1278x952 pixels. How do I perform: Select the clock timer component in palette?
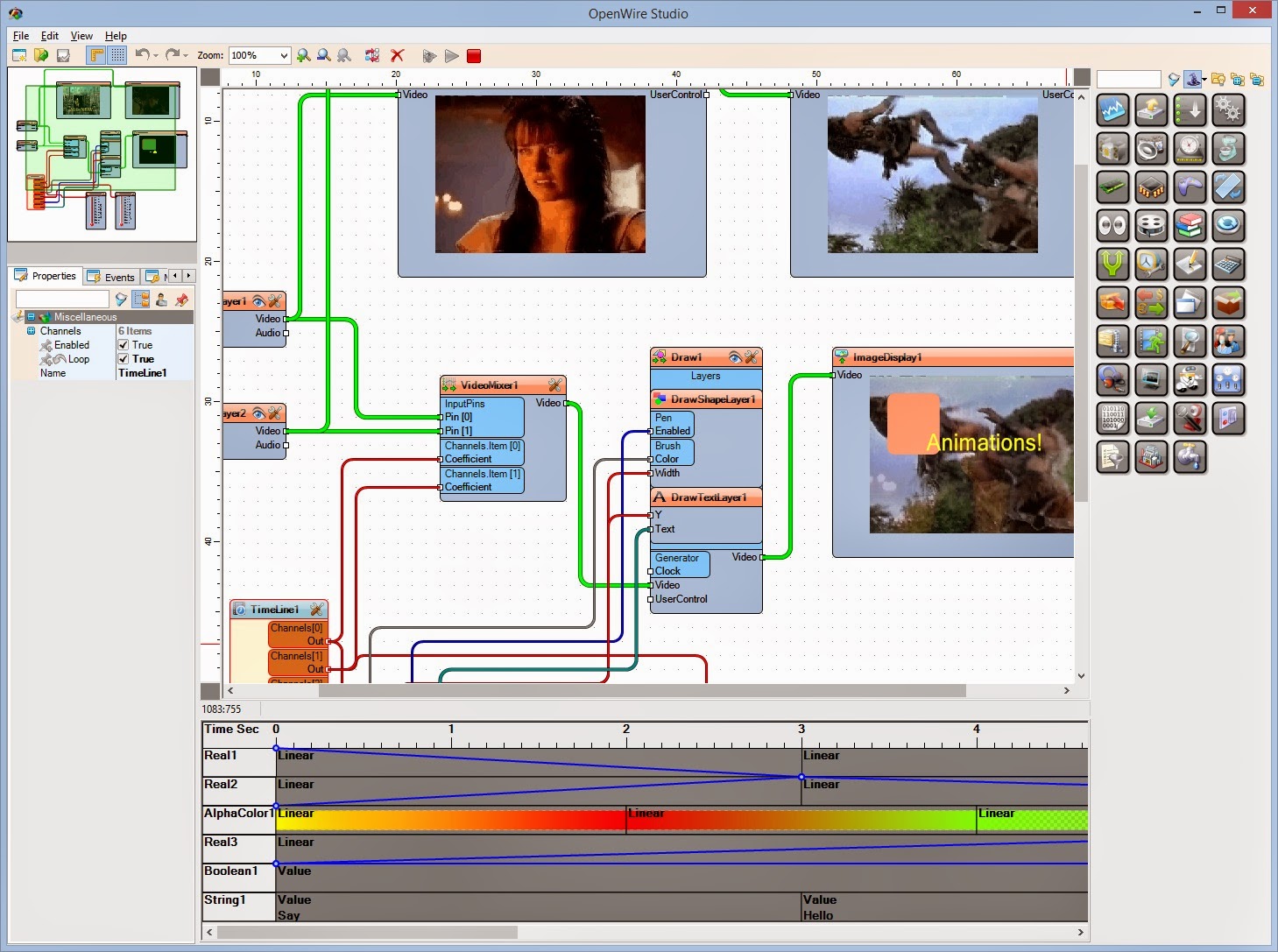click(x=1189, y=148)
